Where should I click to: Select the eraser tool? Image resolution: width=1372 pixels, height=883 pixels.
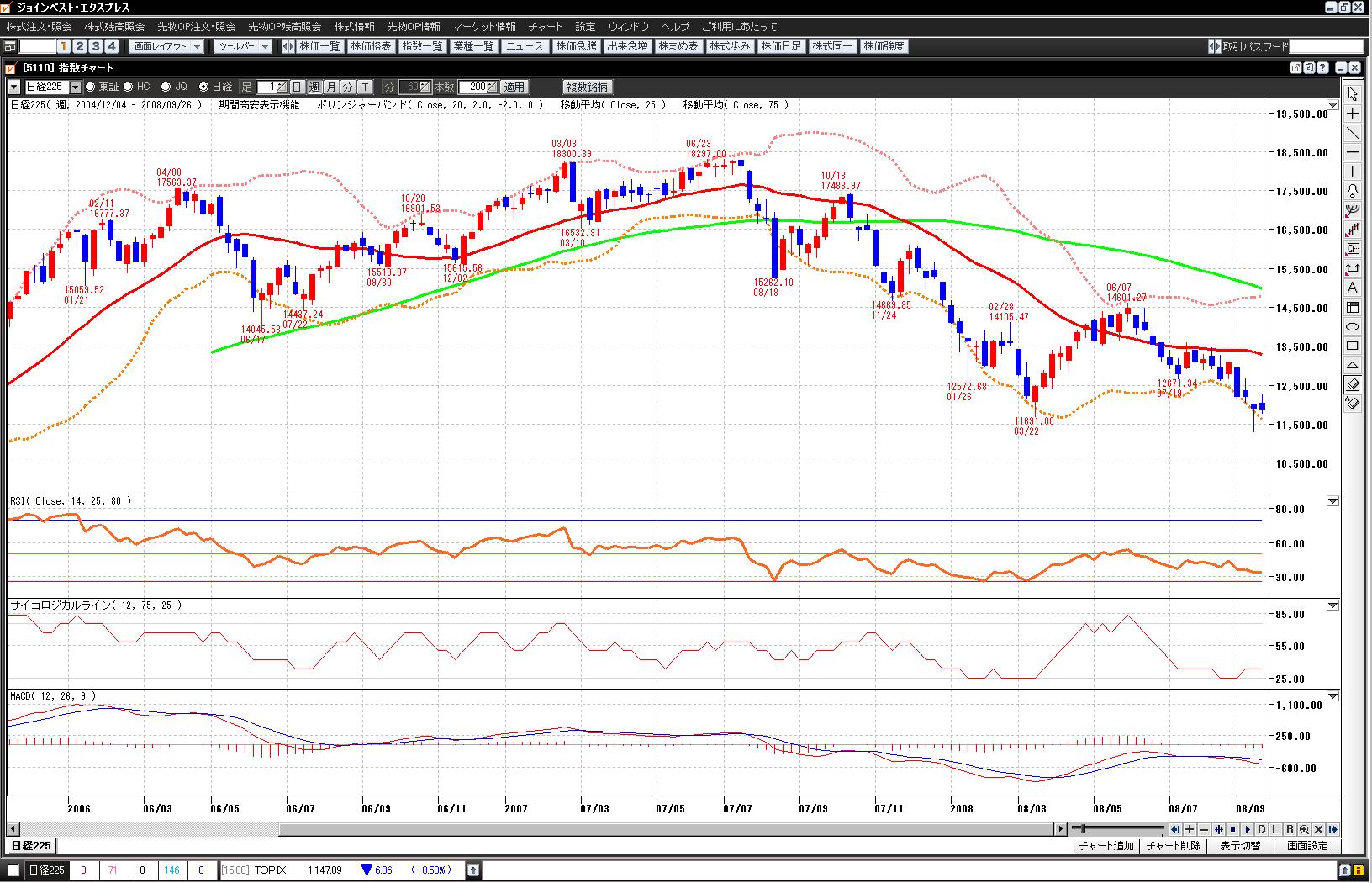click(x=1352, y=384)
